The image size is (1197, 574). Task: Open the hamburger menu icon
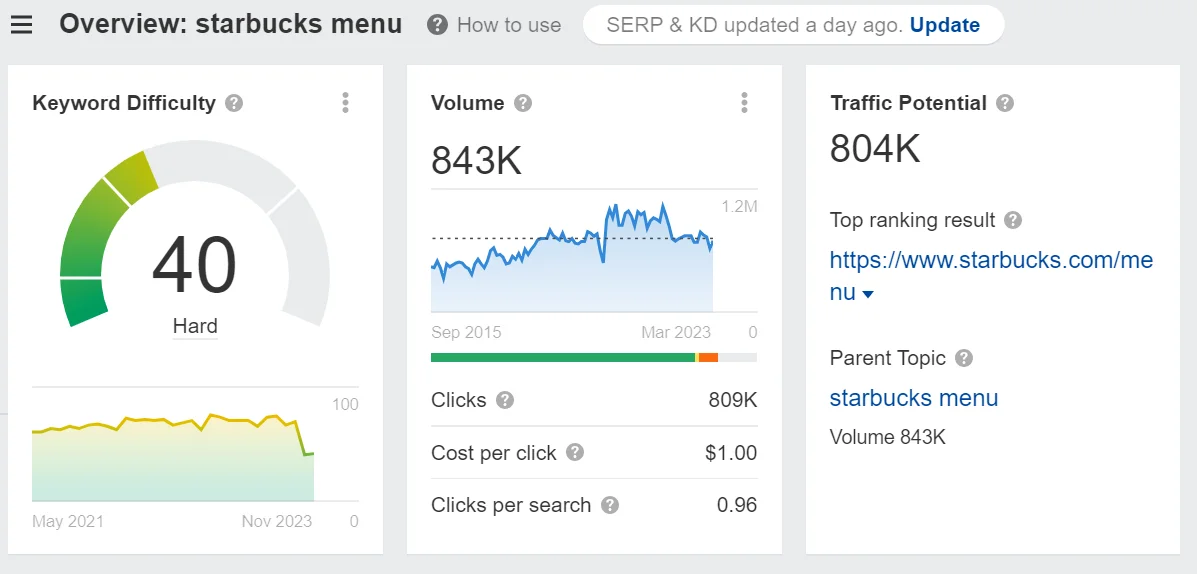click(x=21, y=25)
